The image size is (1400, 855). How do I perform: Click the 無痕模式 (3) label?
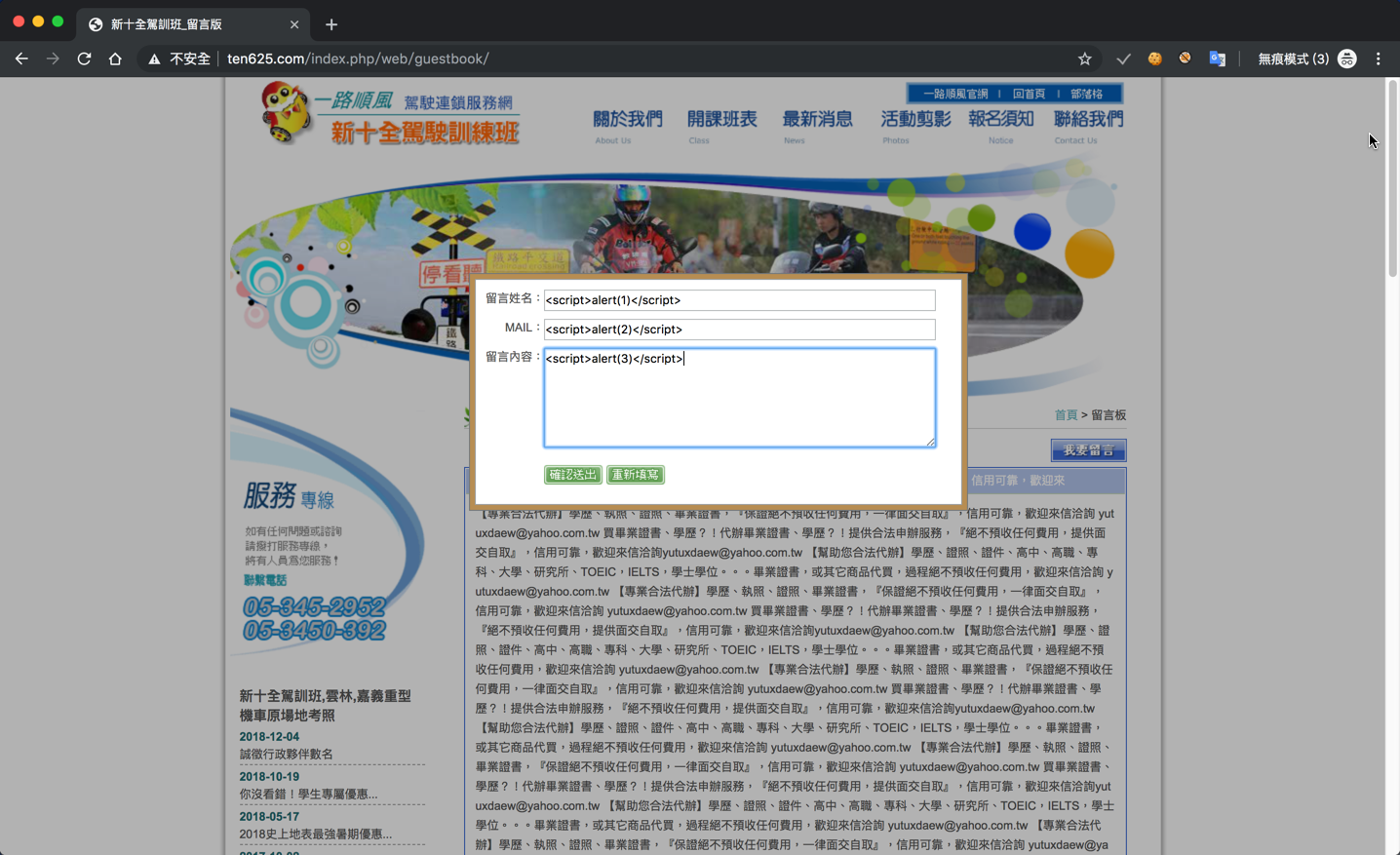pos(1293,58)
